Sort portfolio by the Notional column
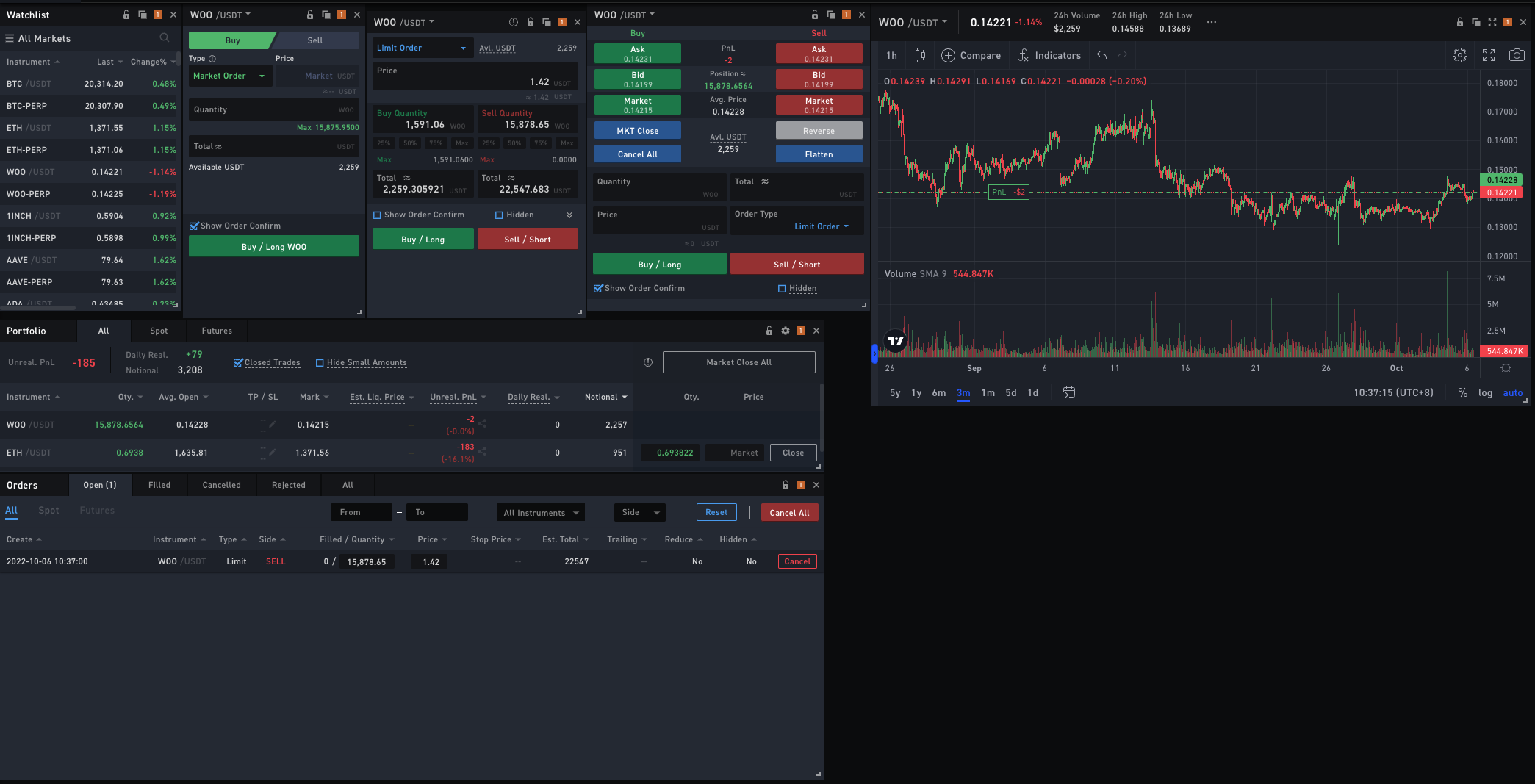Screen dimensions: 1535x784 (x=605, y=397)
